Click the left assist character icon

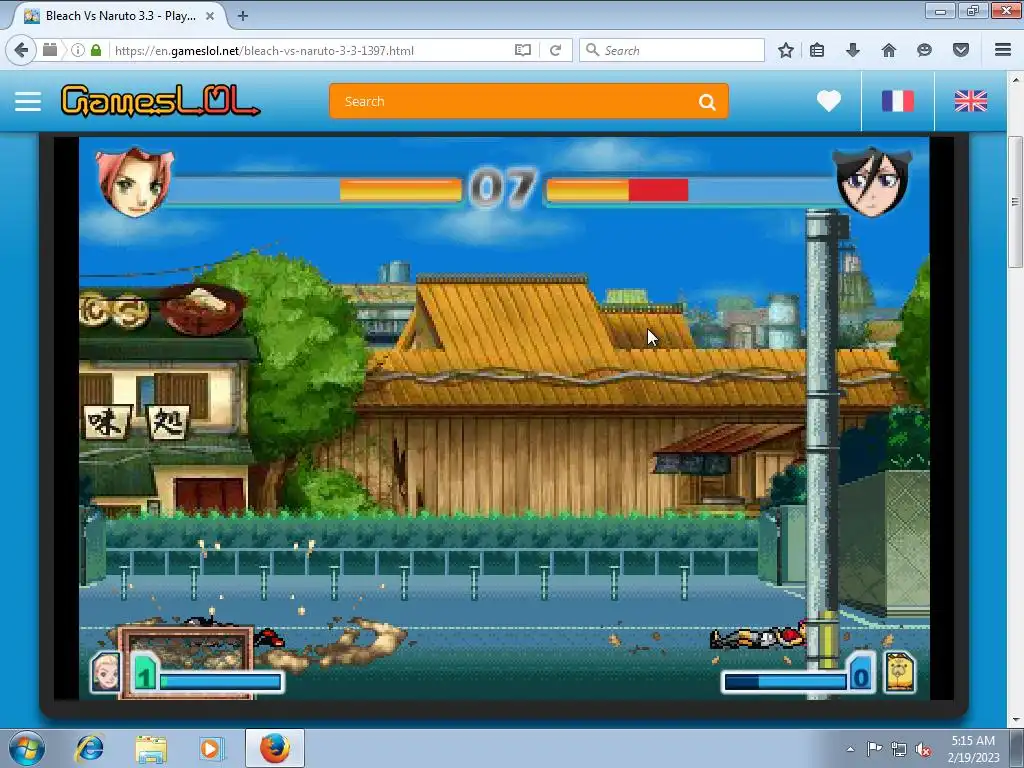106,672
